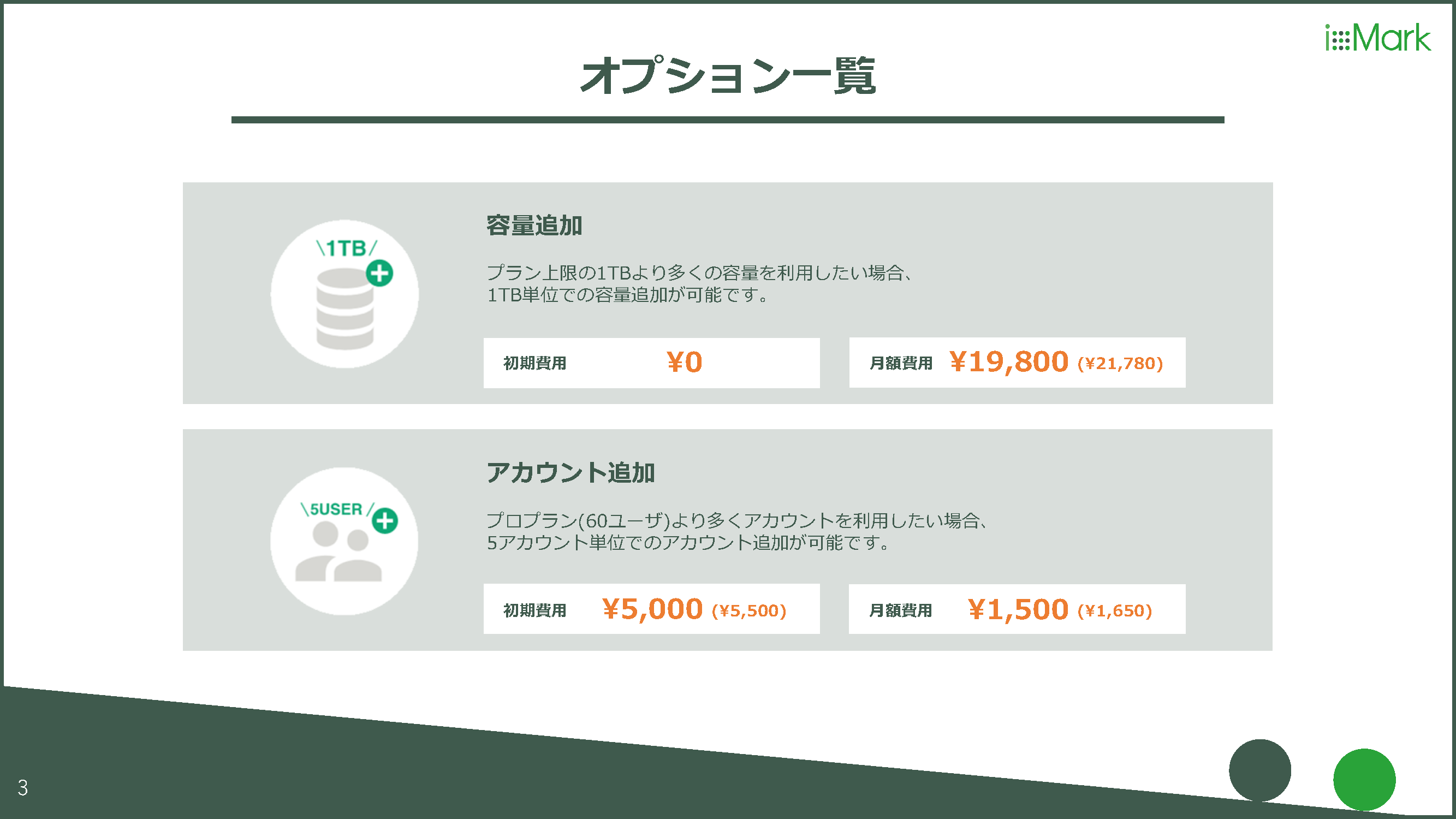Click the dark gray circle at bottom
Screen dimensions: 1456x819
1259,770
